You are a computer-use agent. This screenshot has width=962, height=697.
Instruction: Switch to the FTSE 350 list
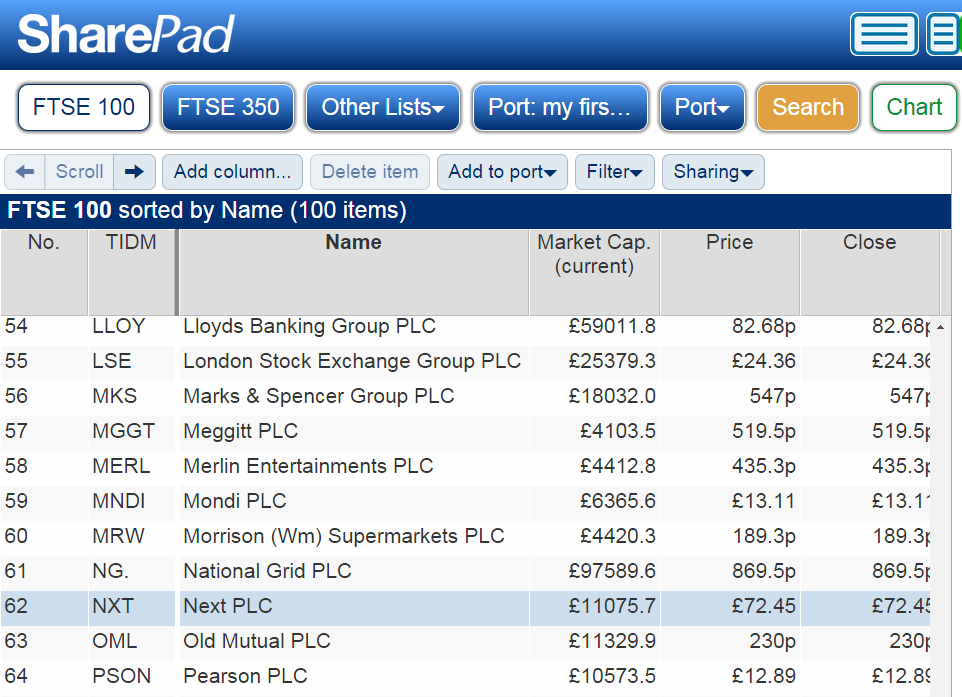pyautogui.click(x=228, y=107)
